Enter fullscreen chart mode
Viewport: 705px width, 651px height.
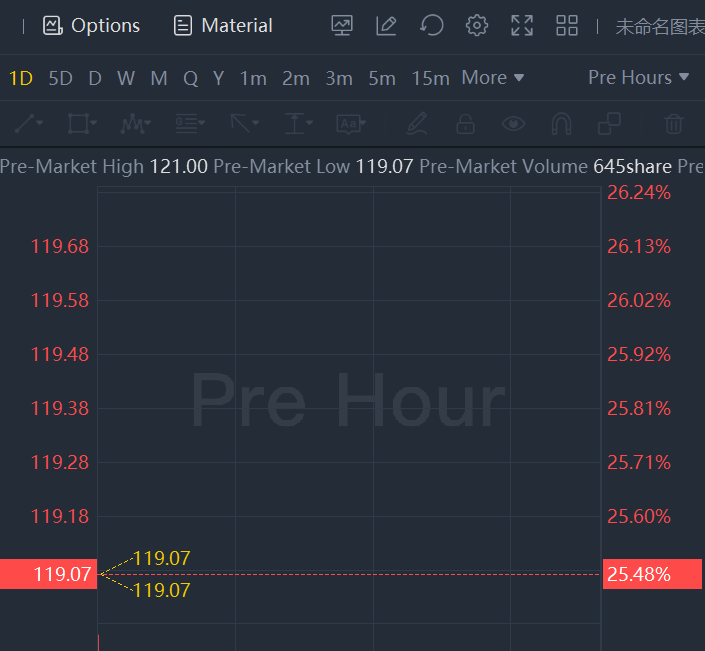click(x=522, y=26)
